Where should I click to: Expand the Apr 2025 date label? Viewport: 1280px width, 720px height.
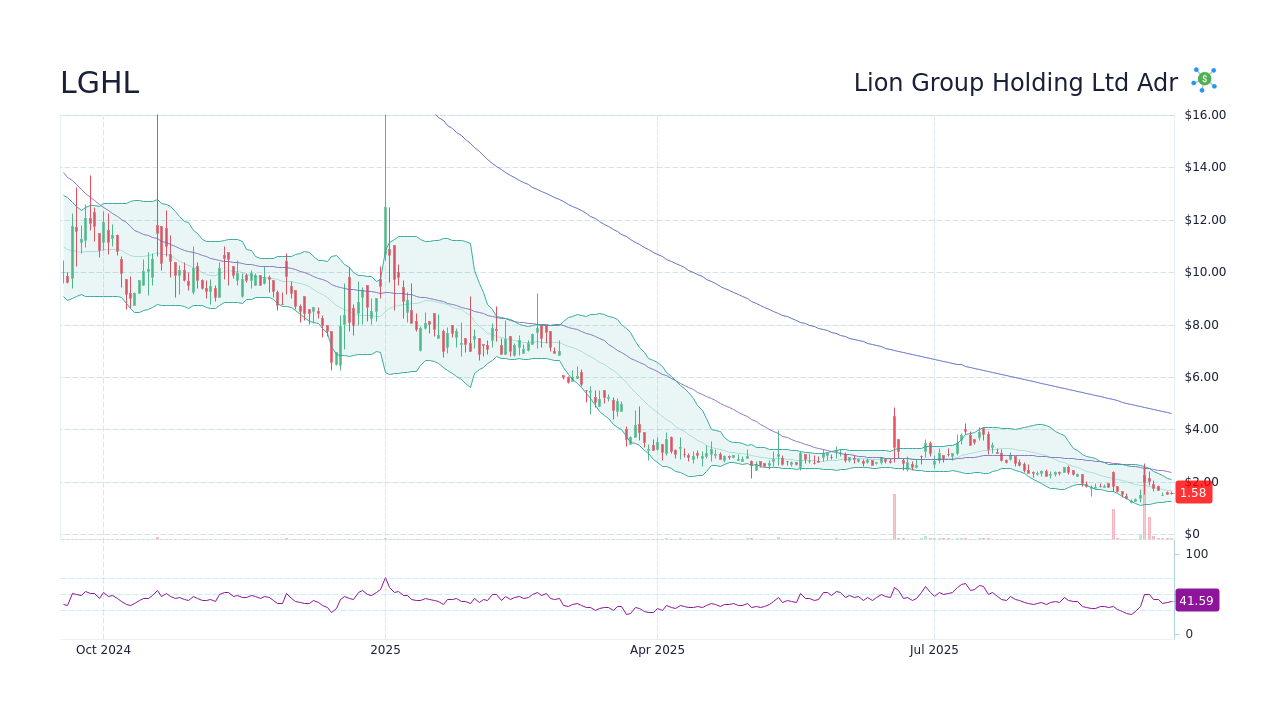tap(657, 649)
